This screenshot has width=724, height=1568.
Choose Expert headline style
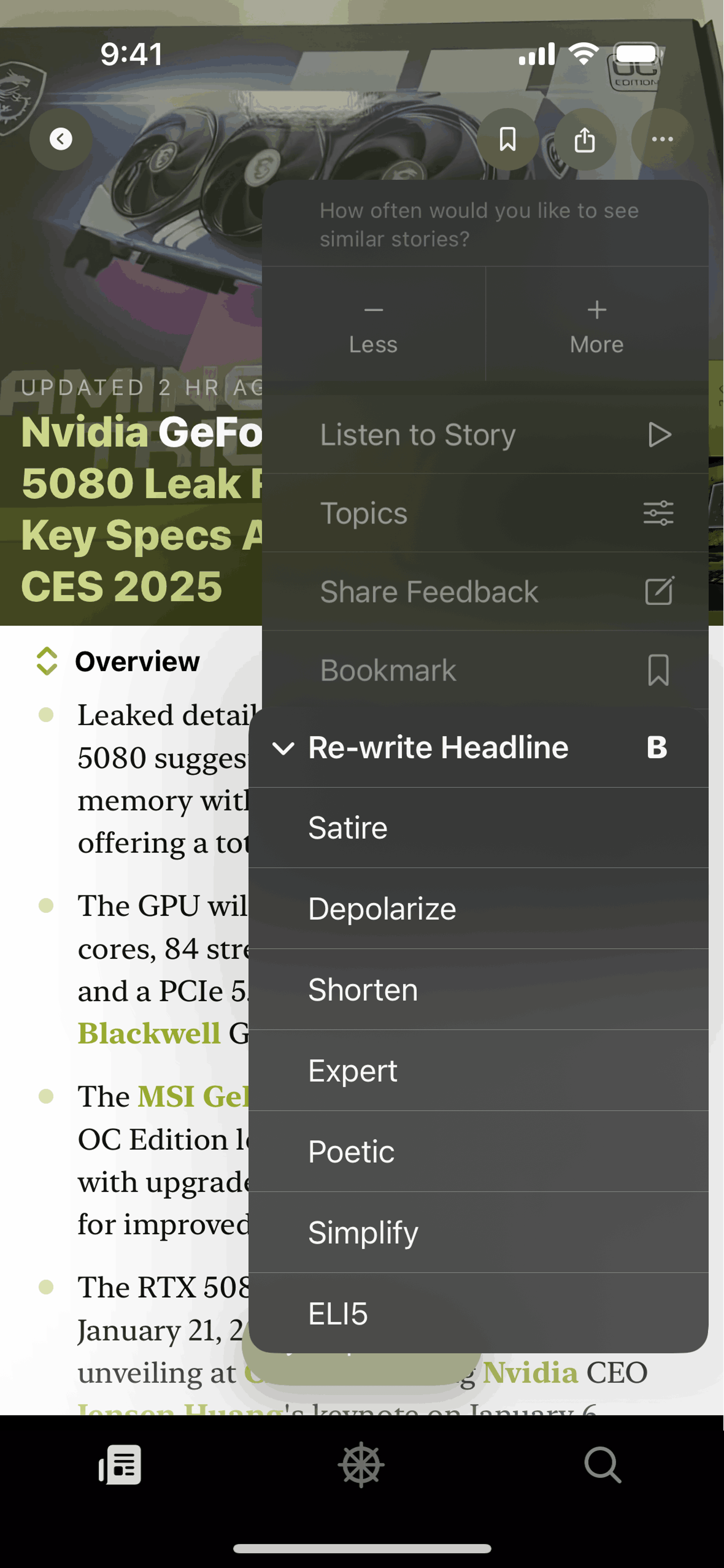[x=479, y=1071]
